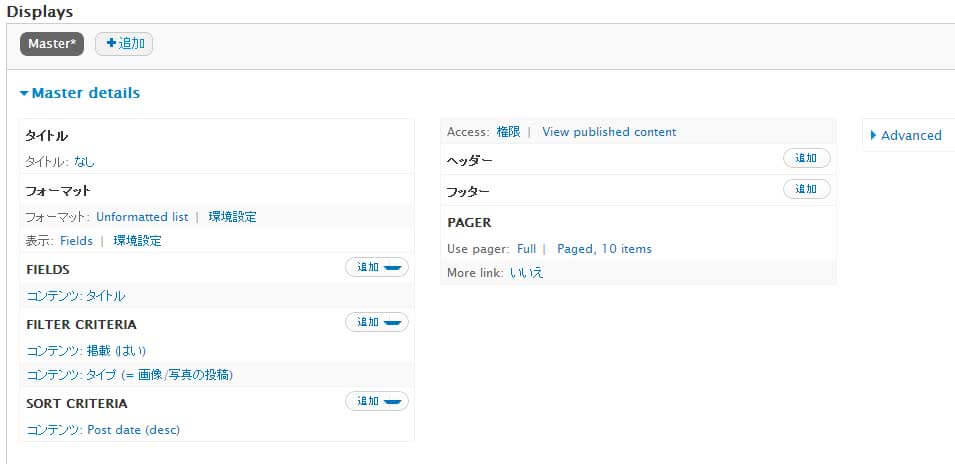Open 環境設定 next to Fields
The width and height of the screenshot is (955, 464).
coord(137,241)
